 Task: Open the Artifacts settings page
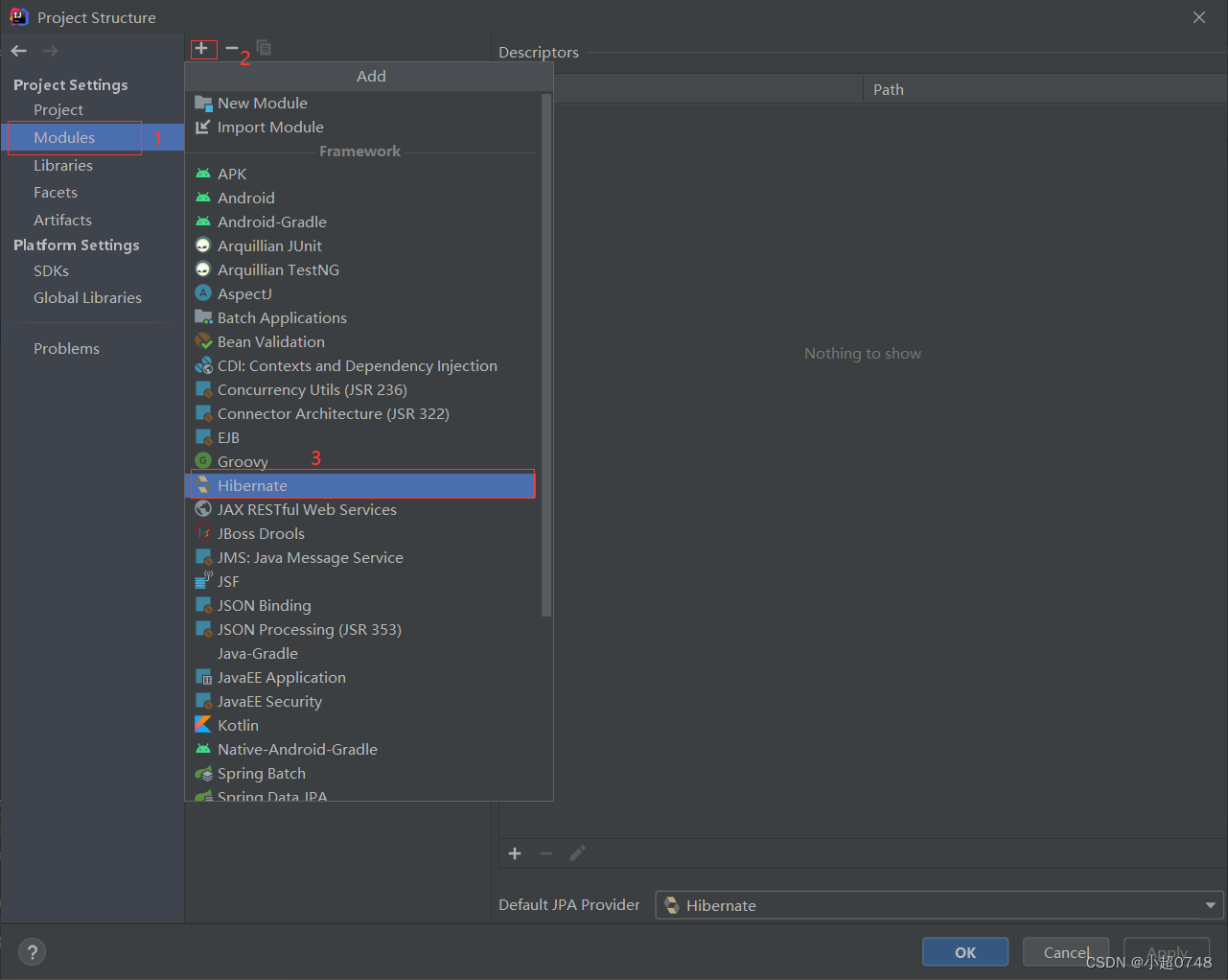tap(62, 220)
